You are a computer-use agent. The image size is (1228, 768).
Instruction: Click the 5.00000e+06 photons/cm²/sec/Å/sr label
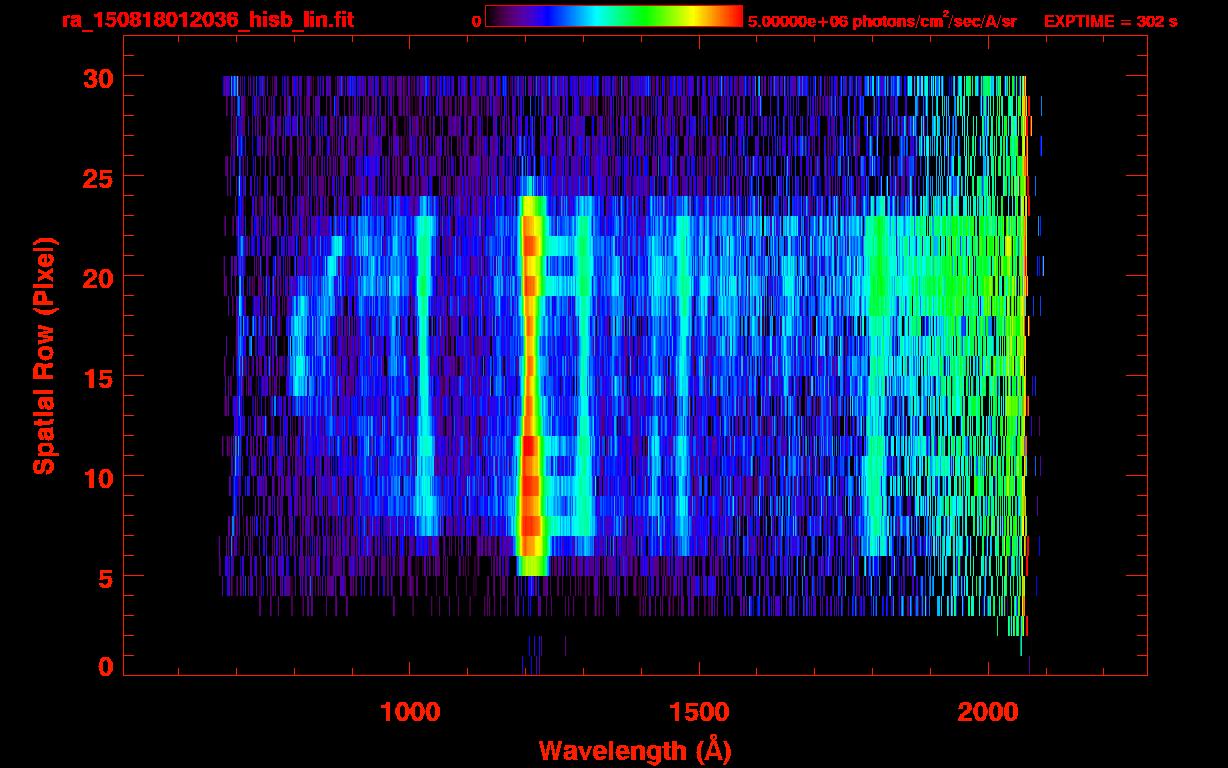pyautogui.click(x=882, y=20)
